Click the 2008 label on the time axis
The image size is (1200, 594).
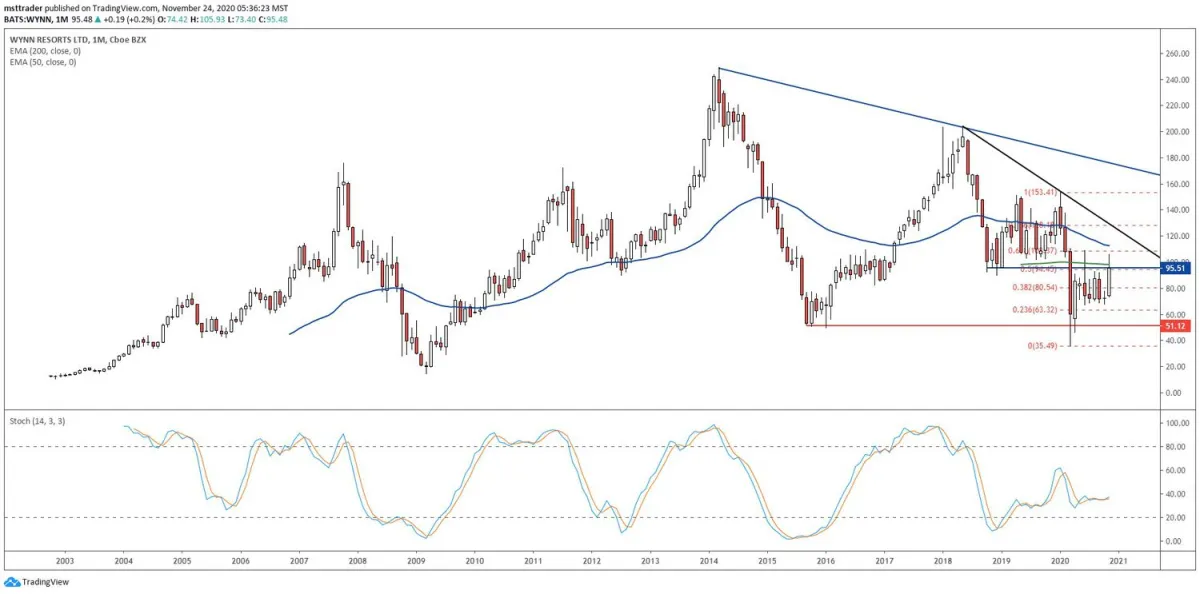(357, 563)
